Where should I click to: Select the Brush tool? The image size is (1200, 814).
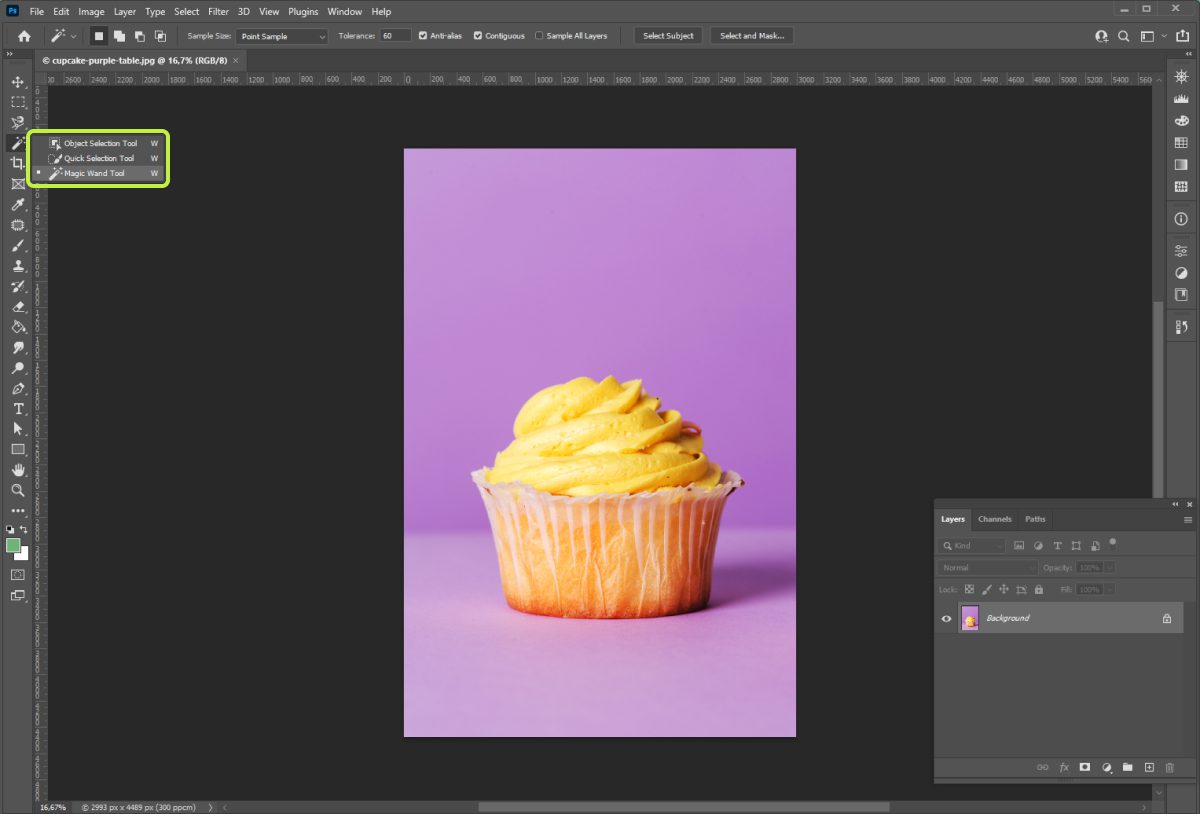[x=17, y=245]
